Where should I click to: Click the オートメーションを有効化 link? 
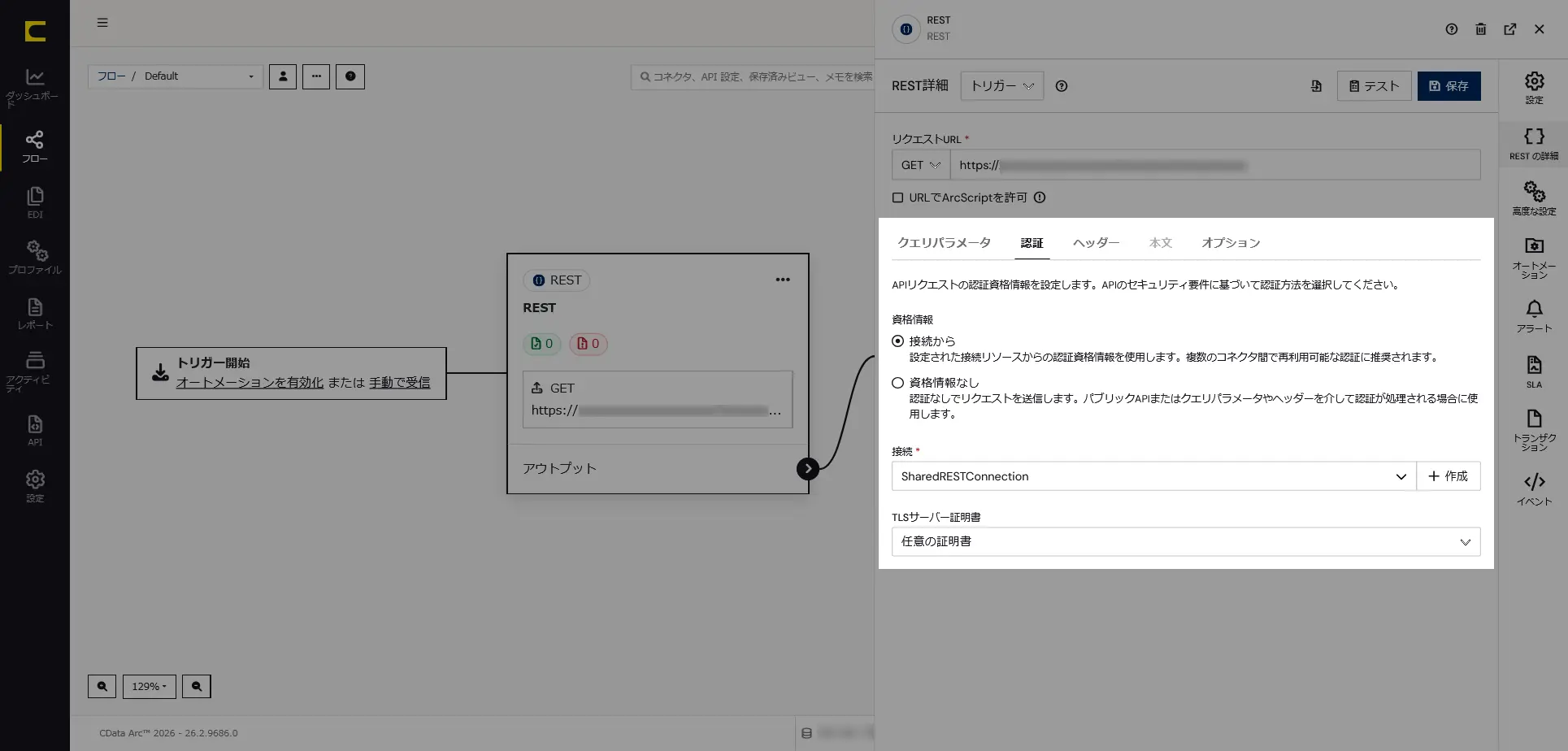(250, 383)
